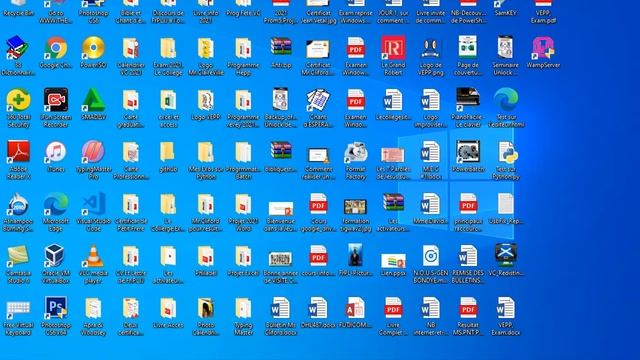Image resolution: width=640 pixels, height=360 pixels.
Task: Open 360 Total Security shortcut
Action: 18,100
